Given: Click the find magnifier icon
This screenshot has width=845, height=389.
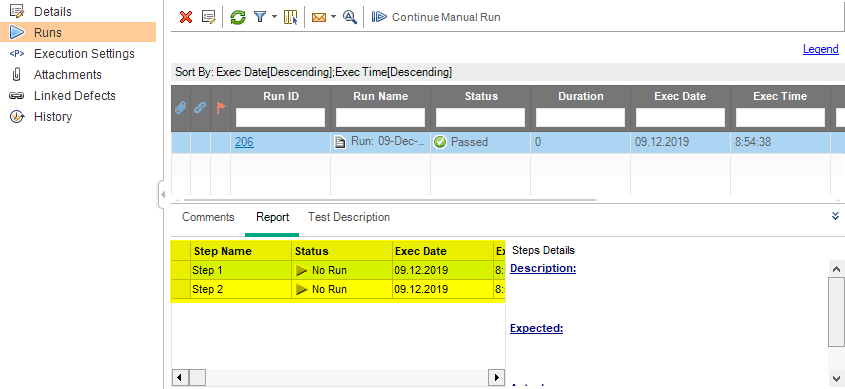Looking at the screenshot, I should (x=350, y=17).
